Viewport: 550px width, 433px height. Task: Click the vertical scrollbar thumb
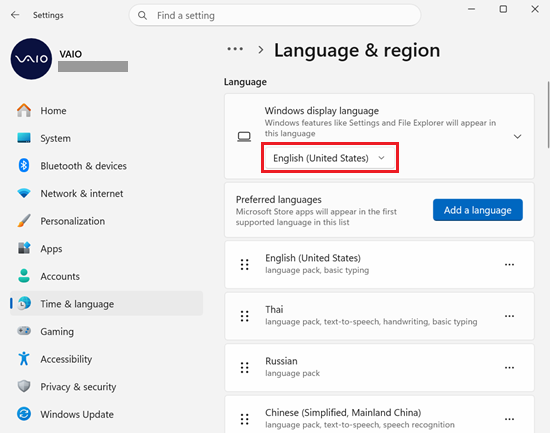tap(548, 115)
